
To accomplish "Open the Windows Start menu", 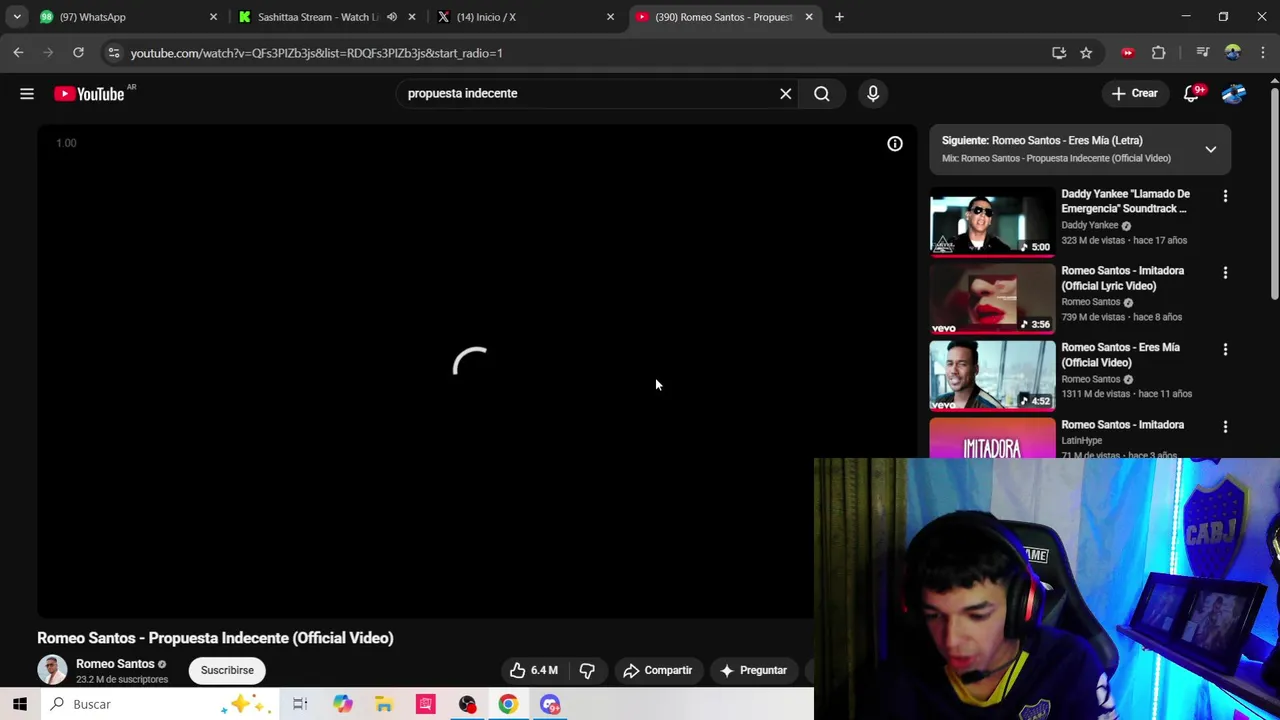I will [20, 704].
